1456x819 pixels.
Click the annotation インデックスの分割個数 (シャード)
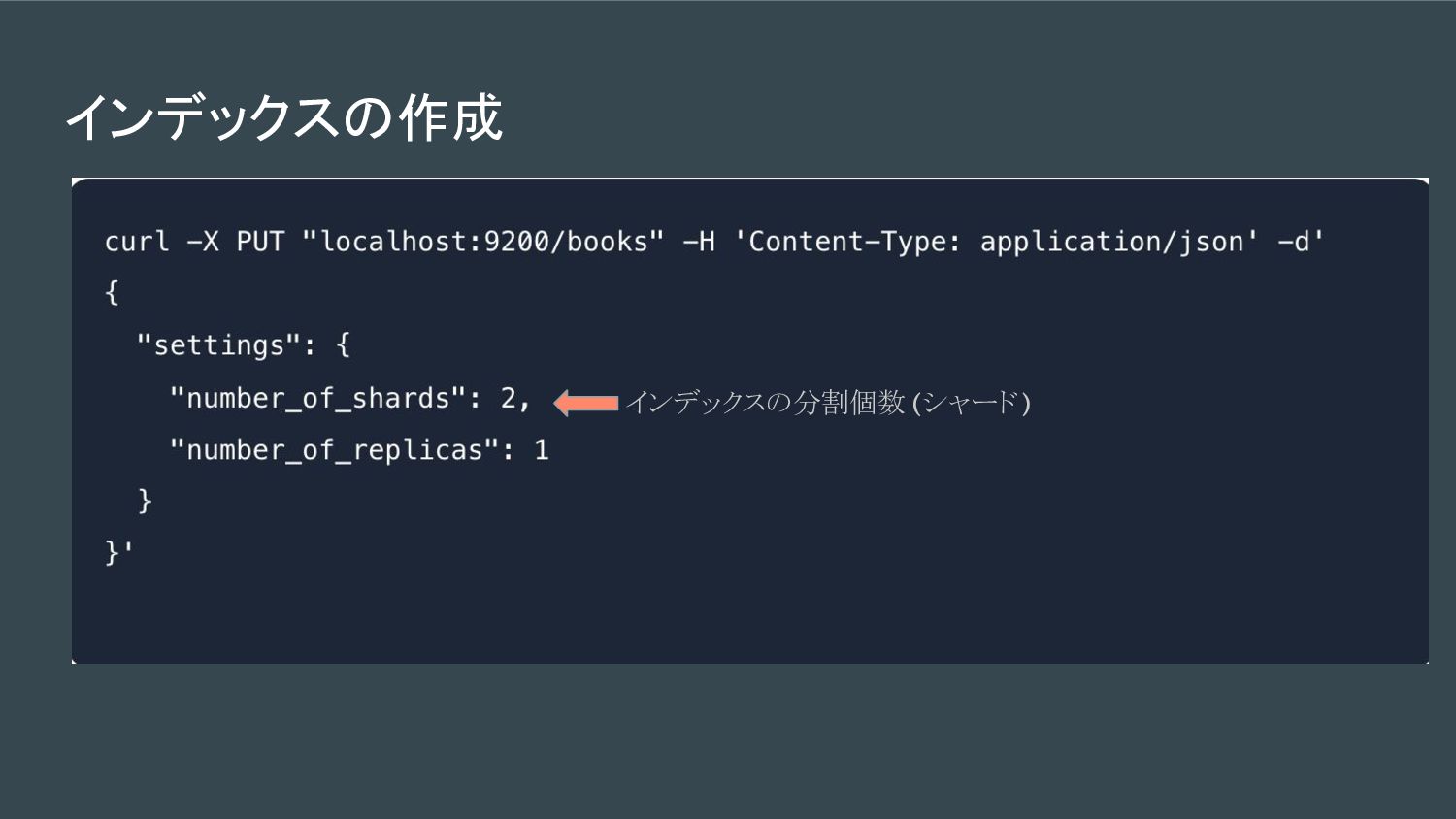click(x=828, y=403)
